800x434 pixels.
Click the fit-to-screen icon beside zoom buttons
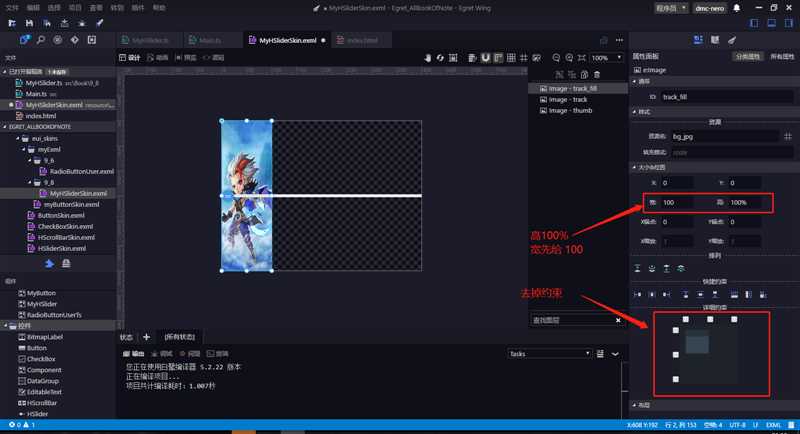(x=582, y=58)
